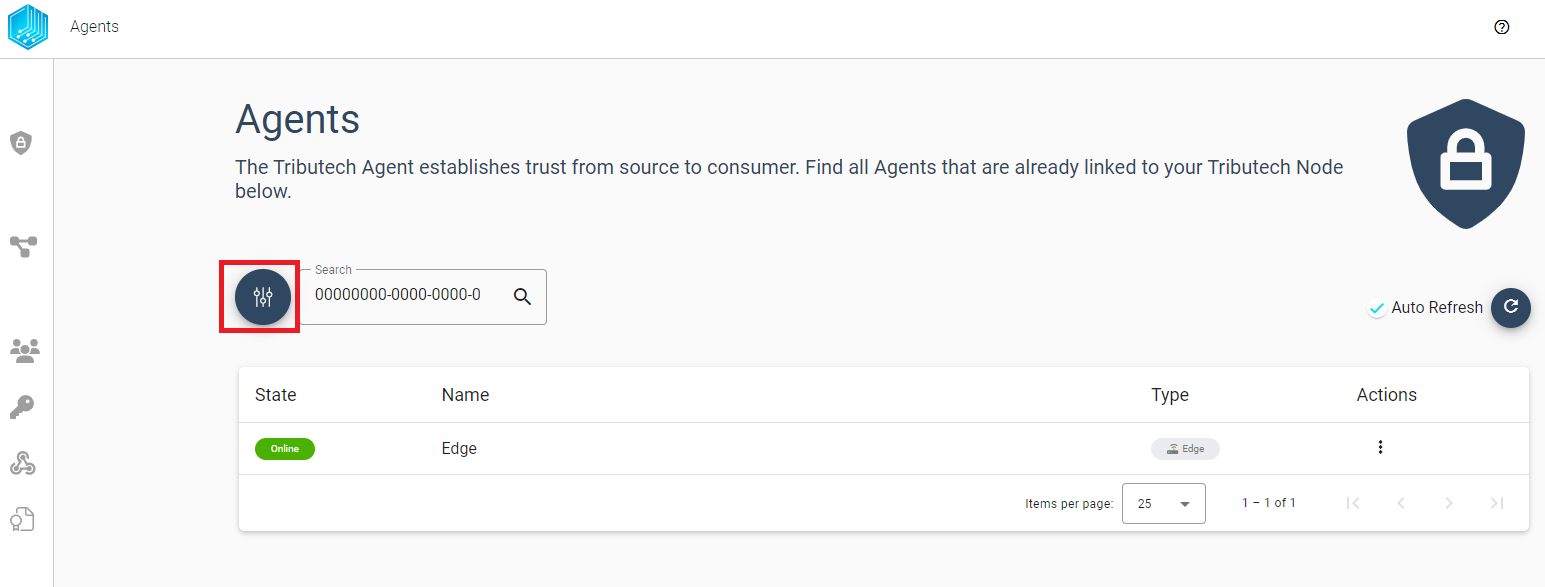Image resolution: width=1545 pixels, height=587 pixels.
Task: Click the Online state badge
Action: 285,449
